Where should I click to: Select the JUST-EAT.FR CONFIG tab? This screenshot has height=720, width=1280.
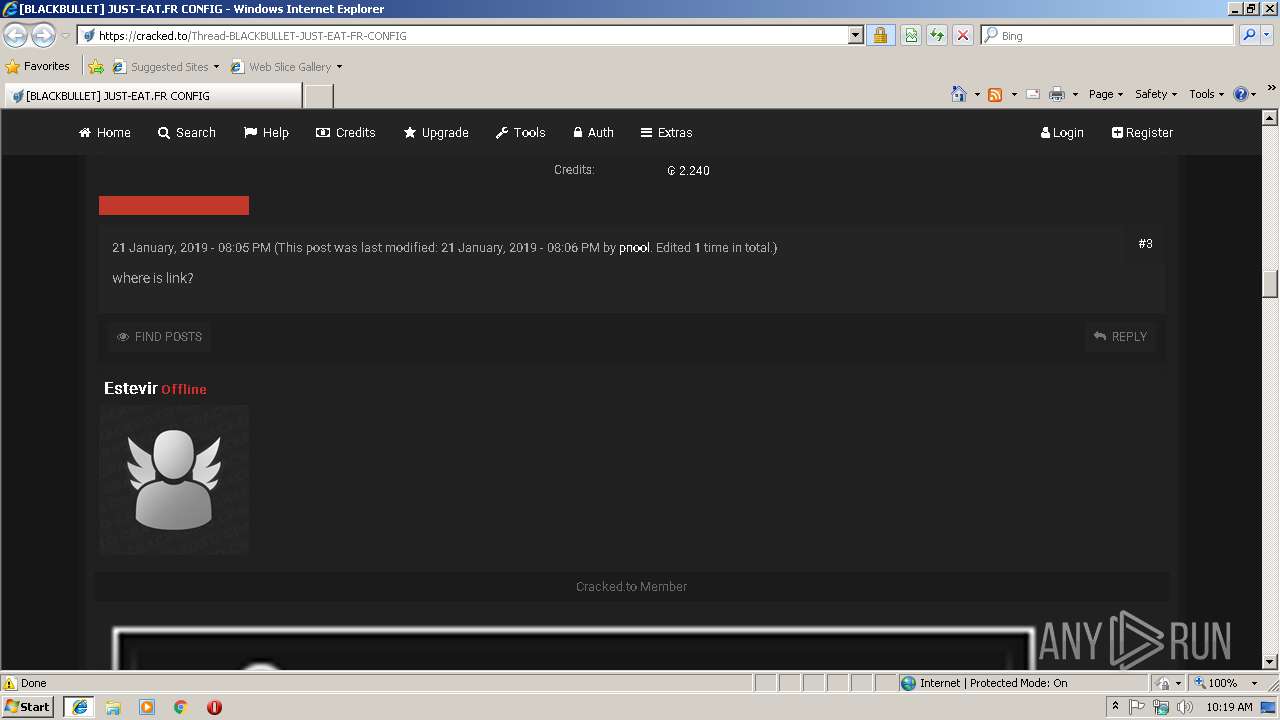tap(152, 96)
